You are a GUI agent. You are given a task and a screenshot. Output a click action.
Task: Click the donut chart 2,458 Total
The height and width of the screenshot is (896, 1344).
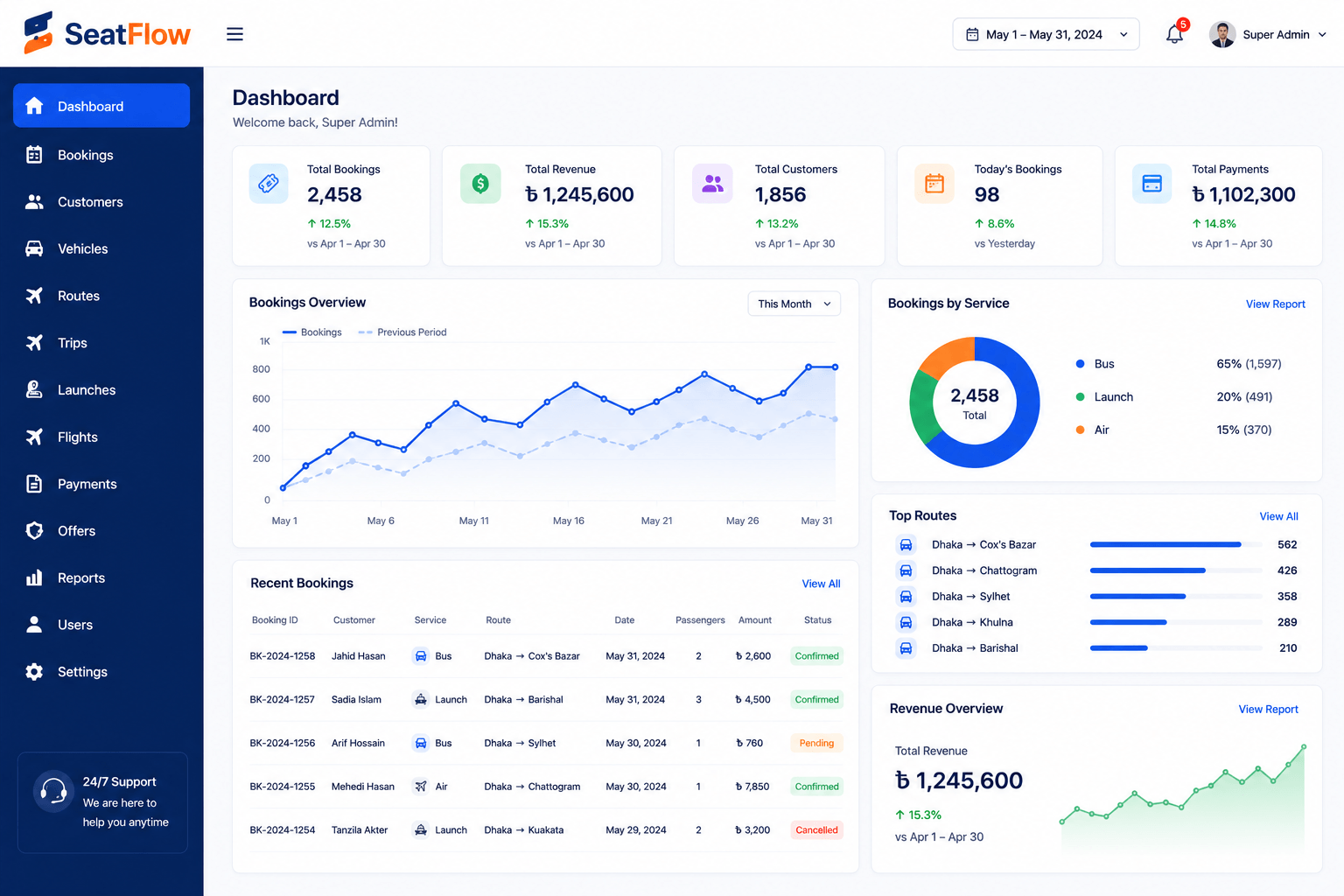[975, 402]
